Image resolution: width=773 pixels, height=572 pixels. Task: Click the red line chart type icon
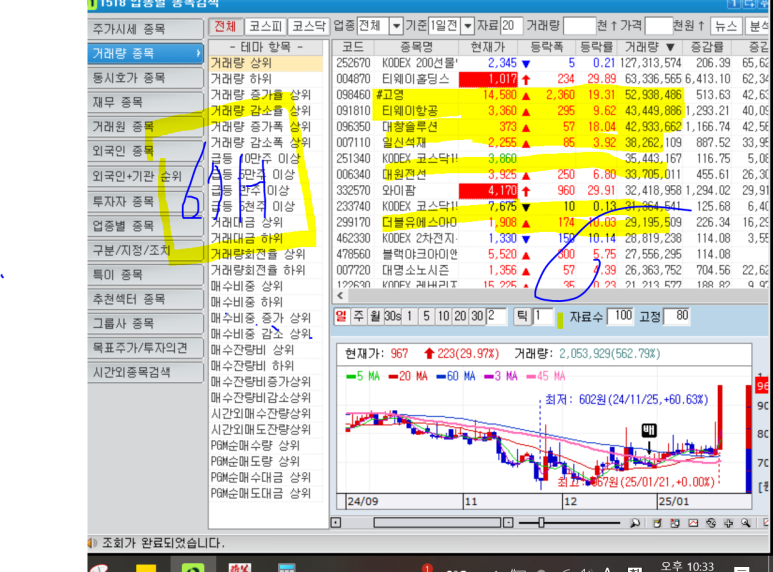coord(693,523)
